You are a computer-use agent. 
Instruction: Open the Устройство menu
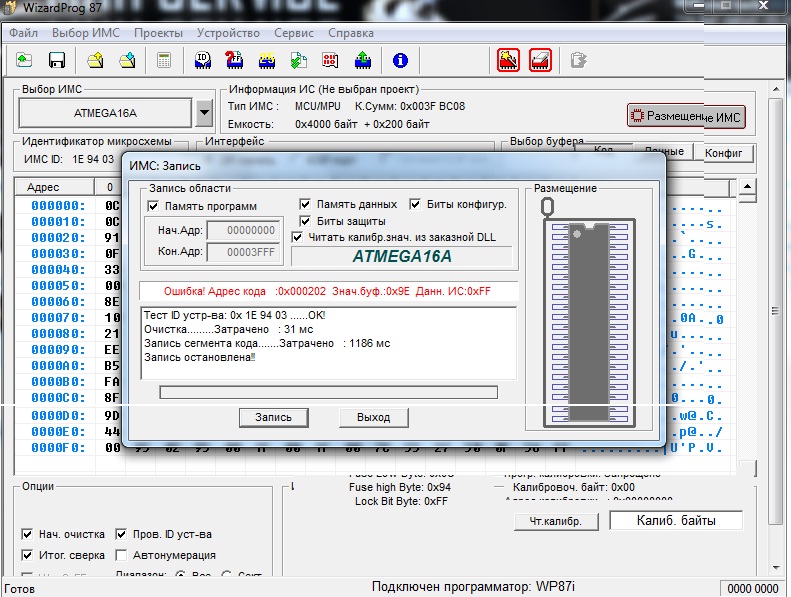(x=228, y=33)
